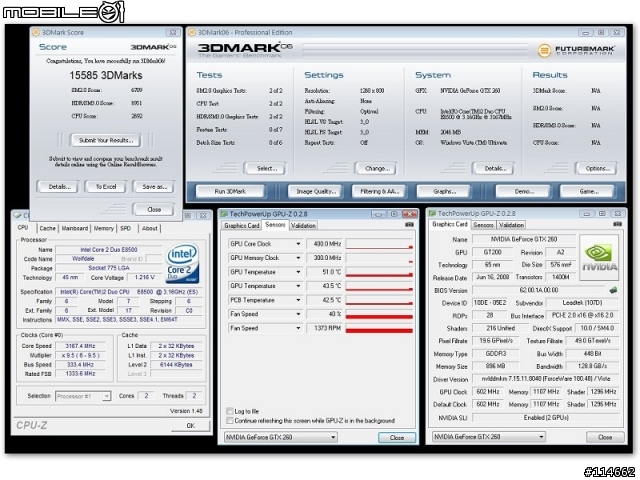
Task: Click the Close button in 3DMark Score window
Action: [x=154, y=209]
